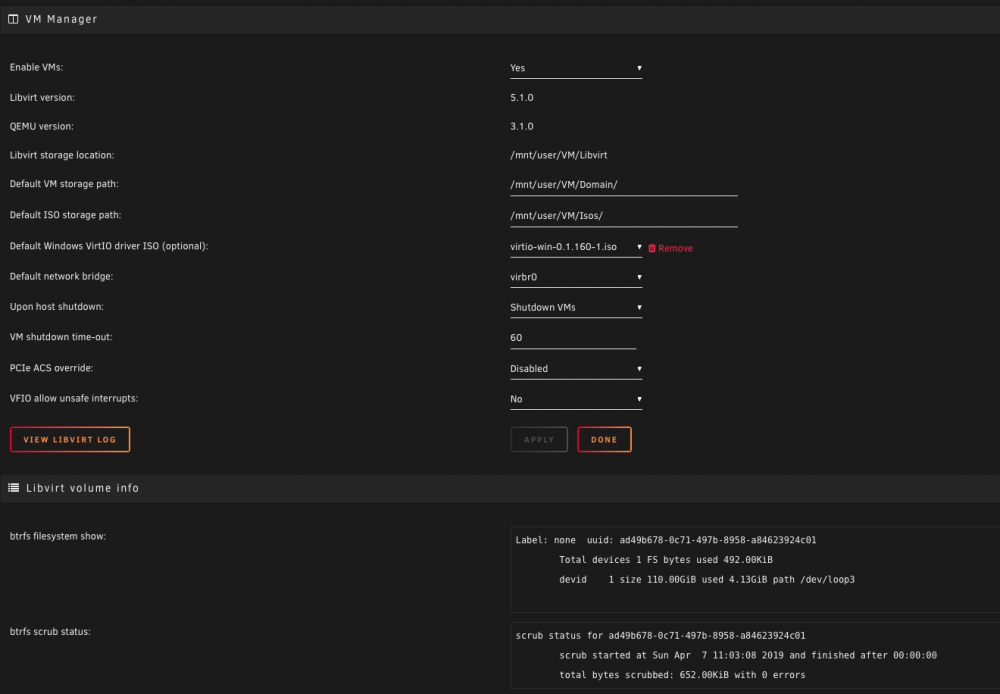Click the trash icon beside Remove

pos(652,248)
